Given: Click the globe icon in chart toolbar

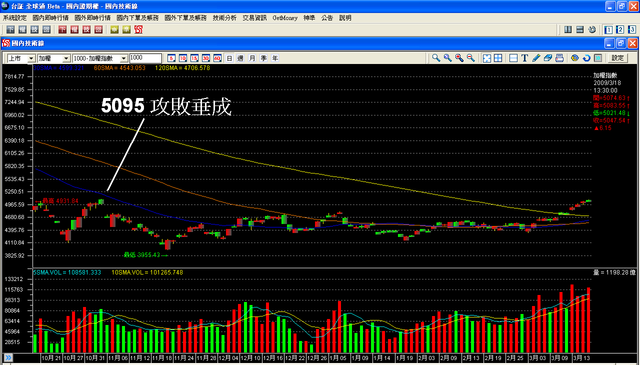Looking at the screenshot, I should point(575,58).
